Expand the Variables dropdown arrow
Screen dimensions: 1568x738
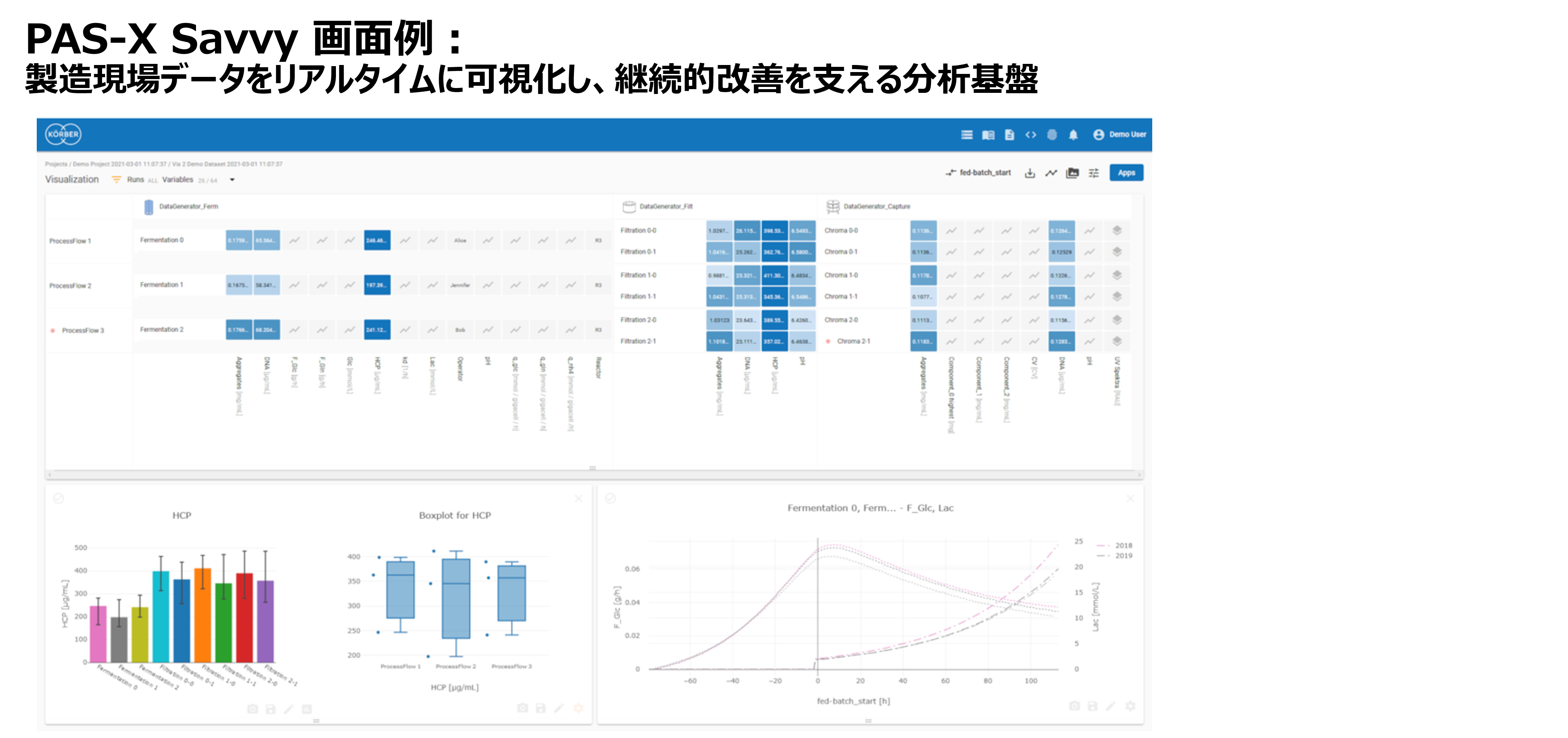(232, 180)
